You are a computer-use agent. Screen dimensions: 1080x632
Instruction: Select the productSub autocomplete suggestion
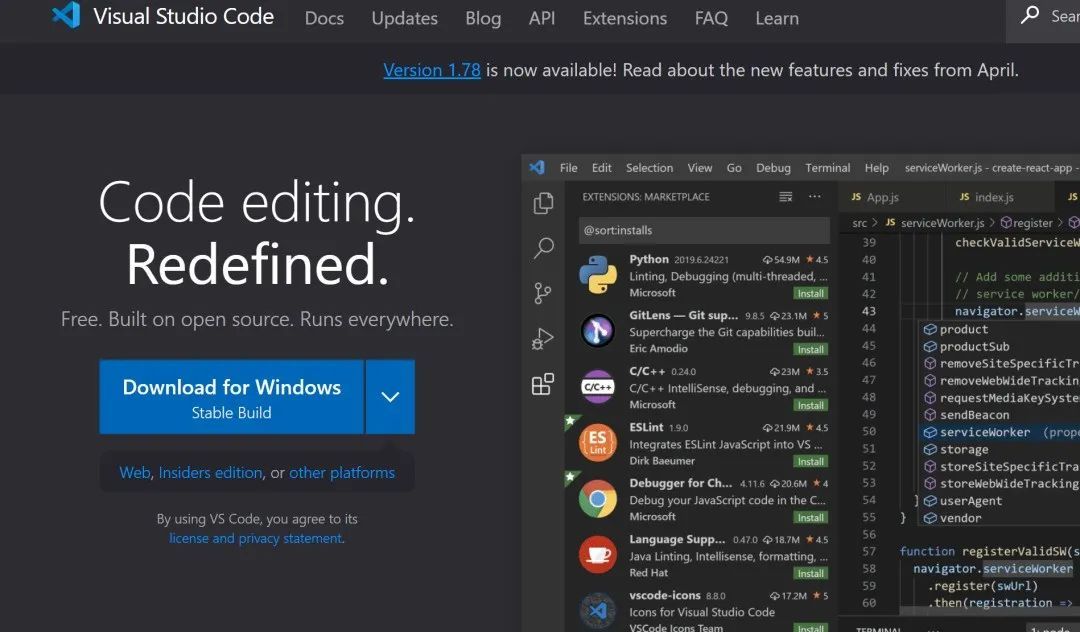click(974, 346)
